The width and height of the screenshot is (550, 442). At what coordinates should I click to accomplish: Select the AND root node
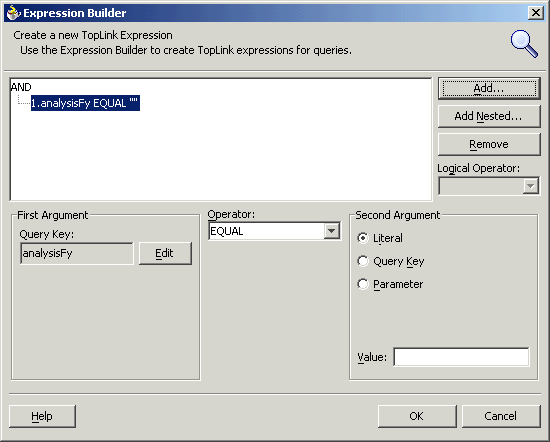pyautogui.click(x=21, y=87)
